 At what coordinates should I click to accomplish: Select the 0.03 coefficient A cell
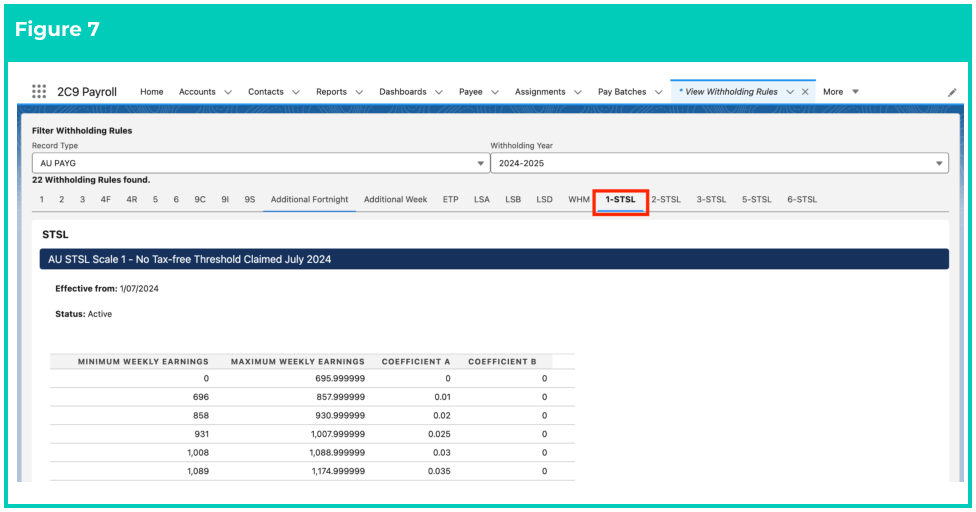(x=443, y=453)
